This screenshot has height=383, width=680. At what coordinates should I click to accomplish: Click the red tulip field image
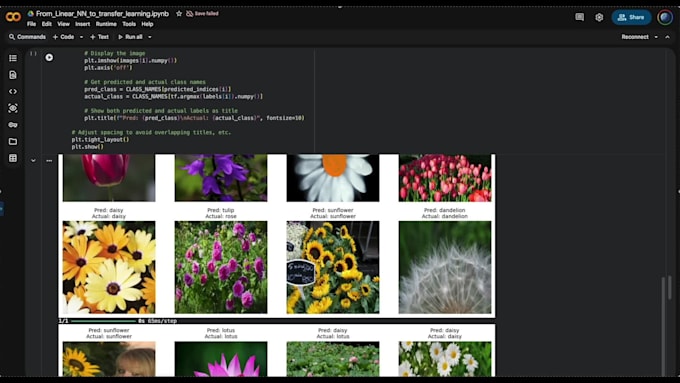(445, 178)
